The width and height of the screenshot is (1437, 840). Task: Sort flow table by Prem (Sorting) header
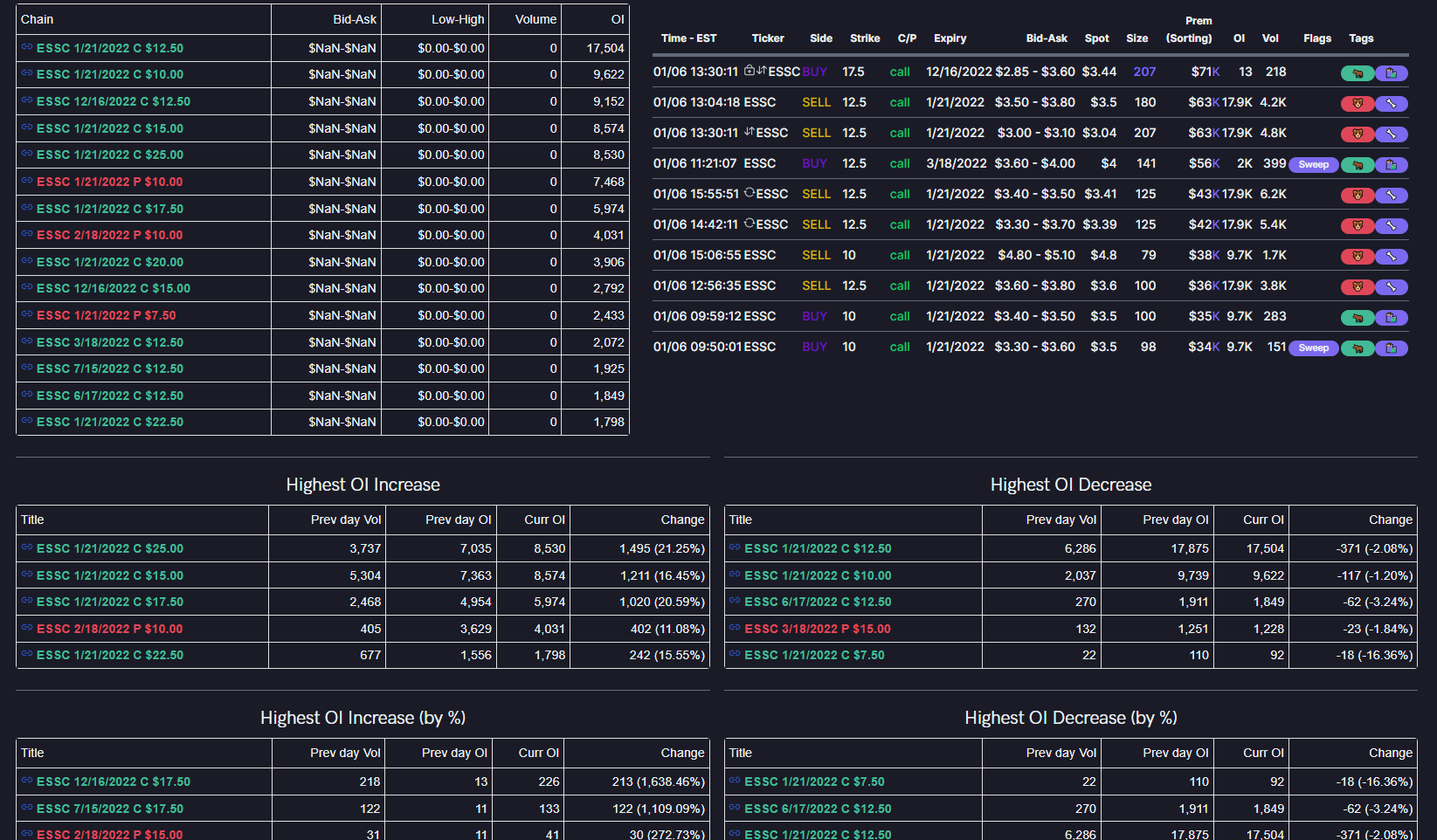coord(1189,30)
